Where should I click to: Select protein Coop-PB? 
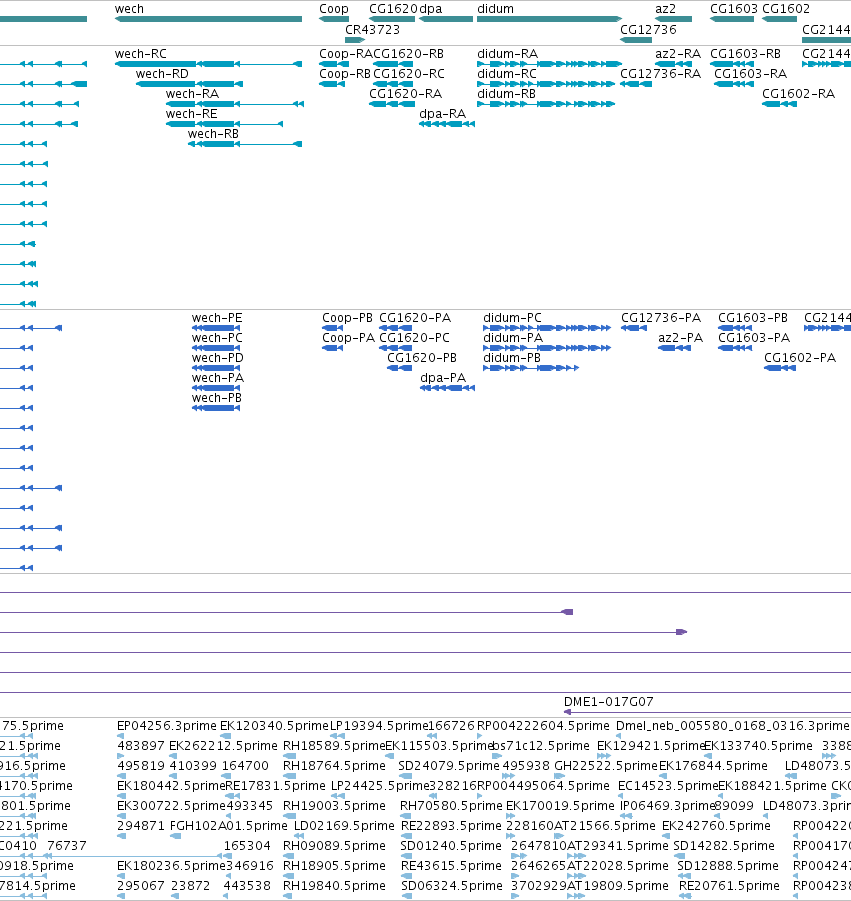pos(347,318)
